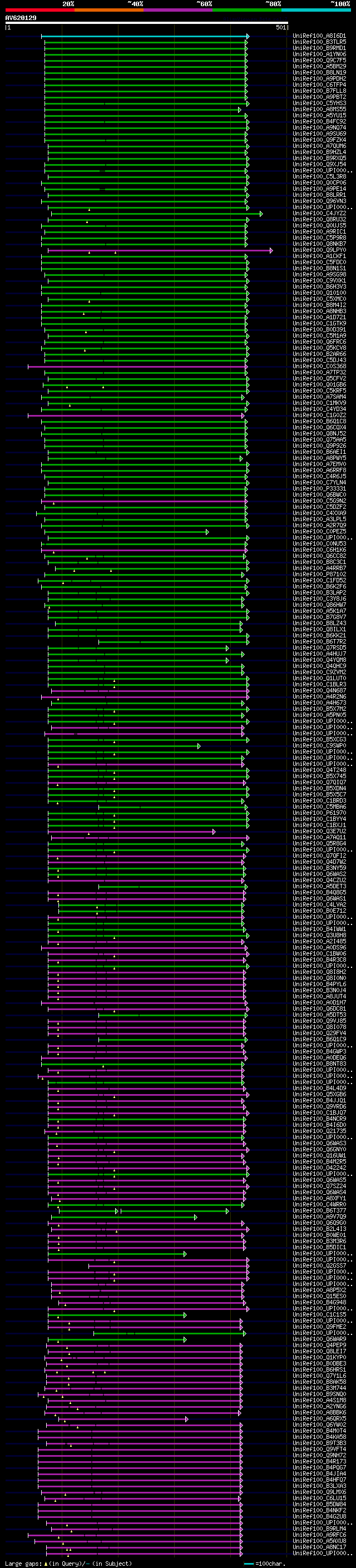The image size is (356, 1568).
Task: Click the cyan ~100% identity legend segment
Action: [316, 11]
